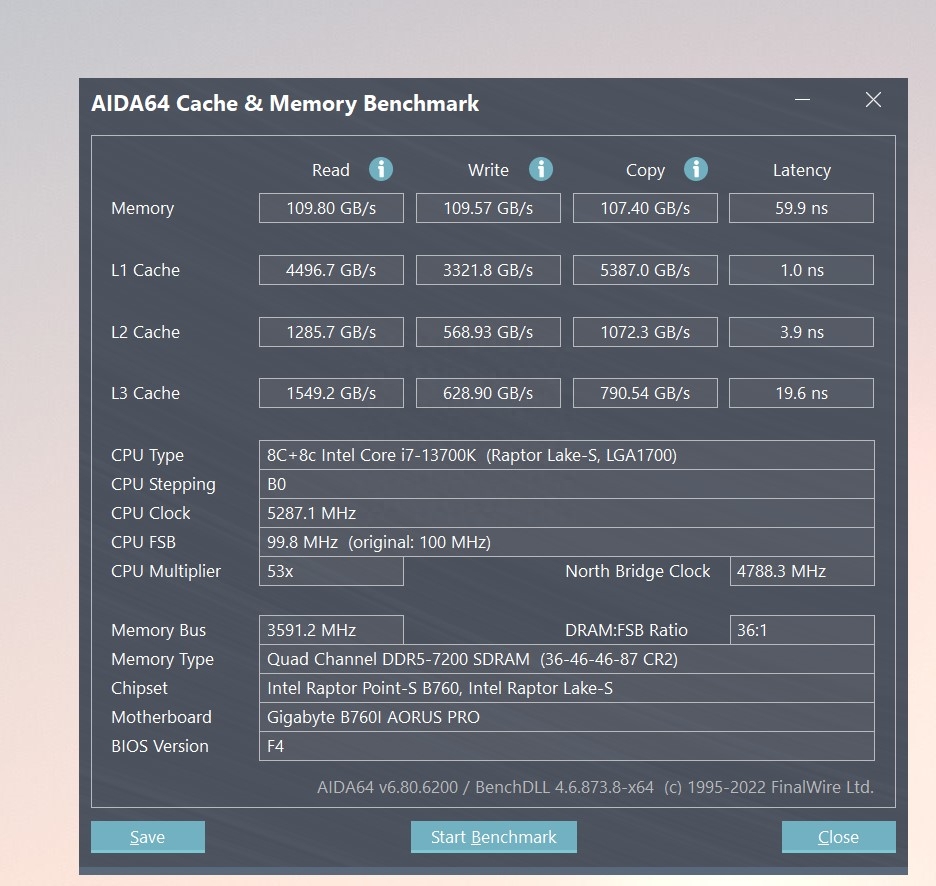Viewport: 936px width, 886px height.
Task: Click BIOS Version field F4
Action: (566, 746)
